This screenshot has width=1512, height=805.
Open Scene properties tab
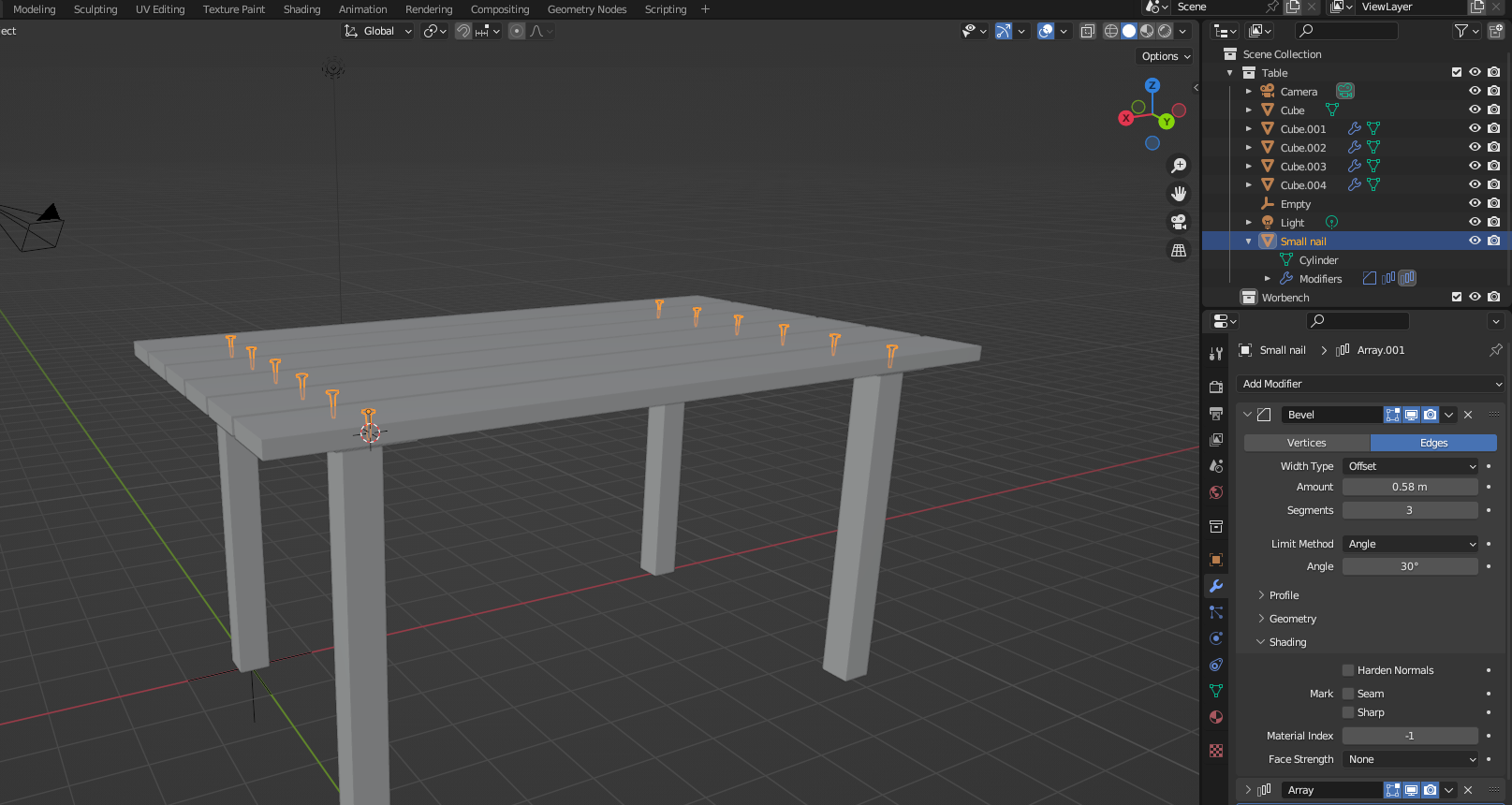pyautogui.click(x=1216, y=465)
